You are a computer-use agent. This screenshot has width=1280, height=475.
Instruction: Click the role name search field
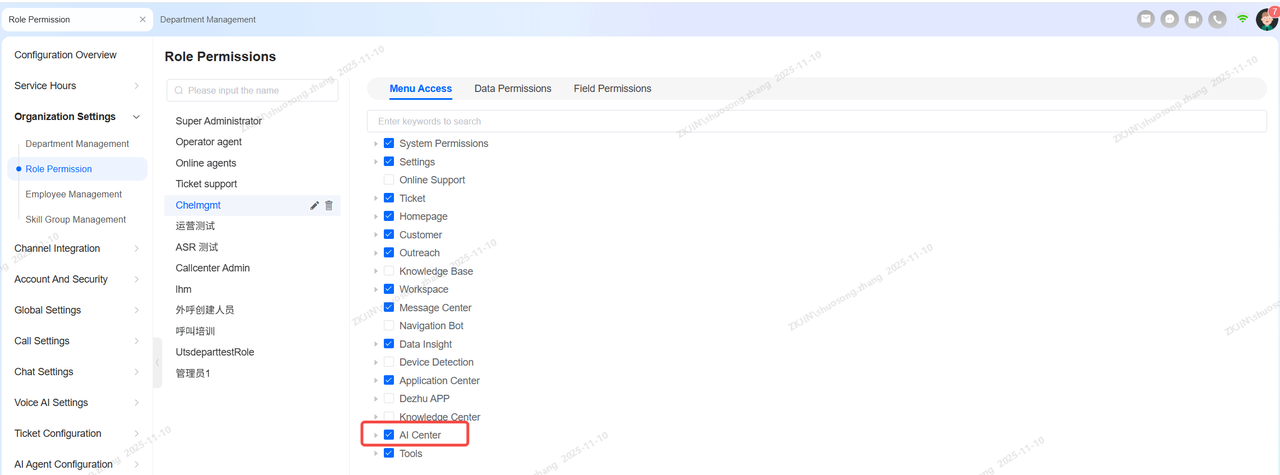(253, 90)
